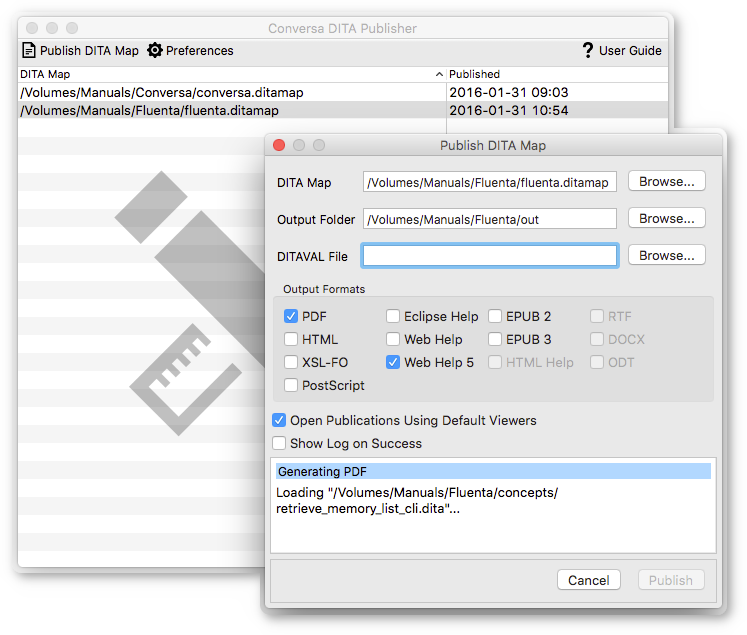Cancel the publishing operation
The height and width of the screenshot is (635, 747).
[589, 580]
